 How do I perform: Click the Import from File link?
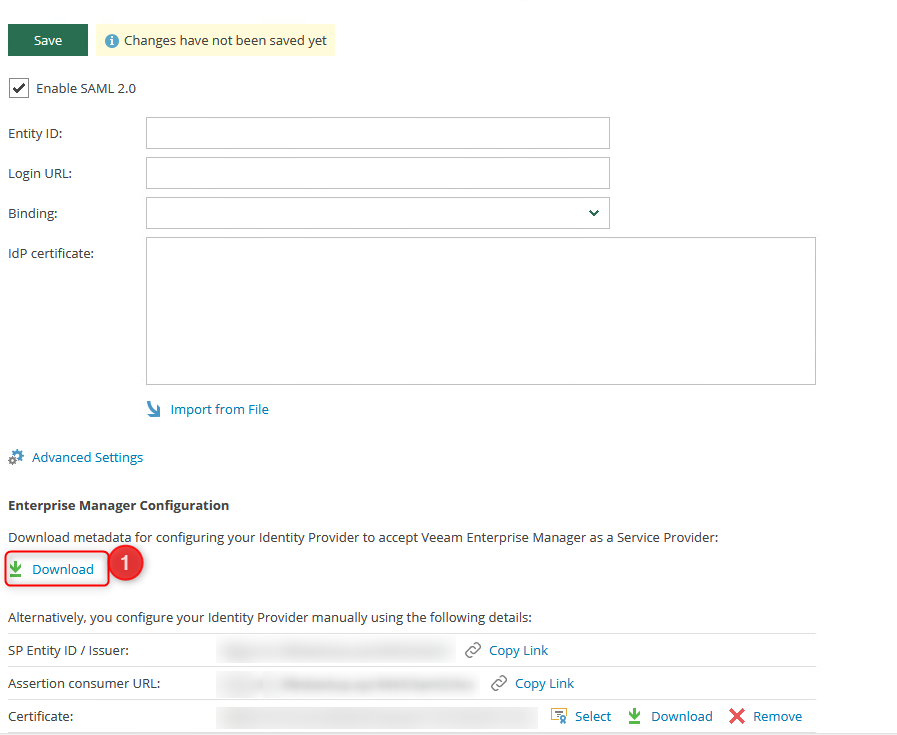[x=219, y=409]
